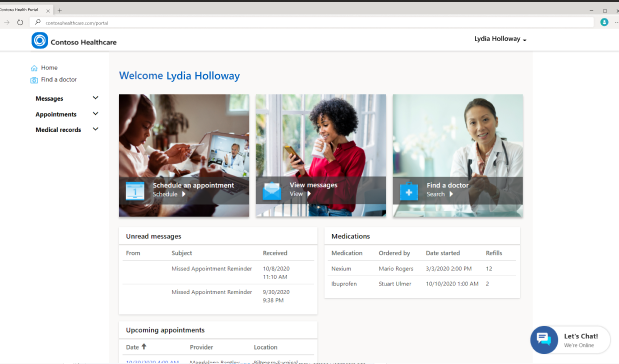Click Stuart Ulmer in Ordered by column

coord(395,283)
